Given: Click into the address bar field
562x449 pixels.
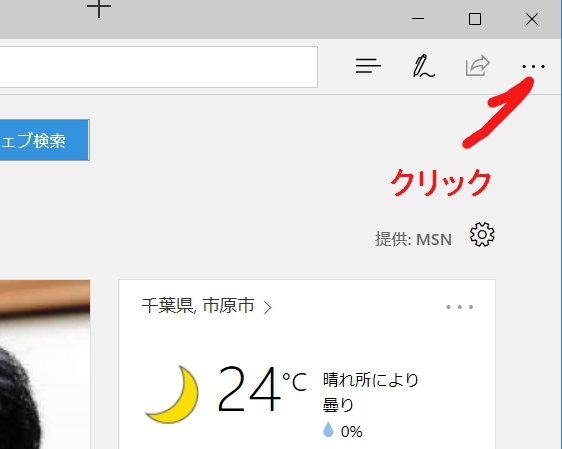Looking at the screenshot, I should click(158, 67).
